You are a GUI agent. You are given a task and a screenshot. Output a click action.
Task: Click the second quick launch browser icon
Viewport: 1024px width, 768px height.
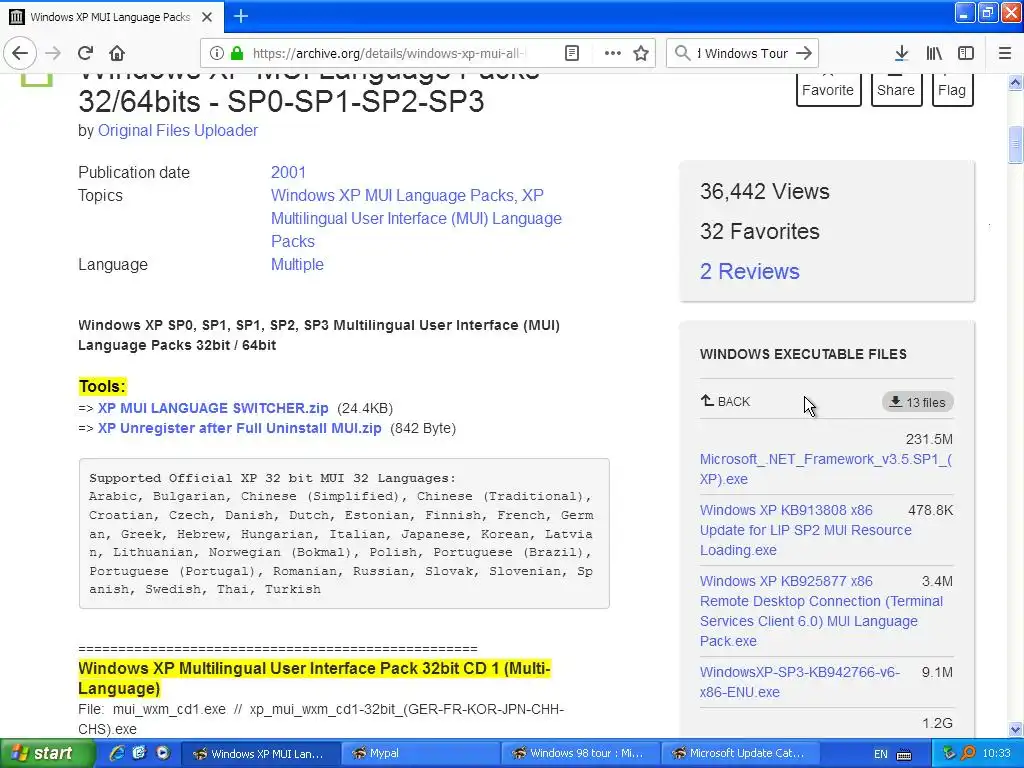139,753
